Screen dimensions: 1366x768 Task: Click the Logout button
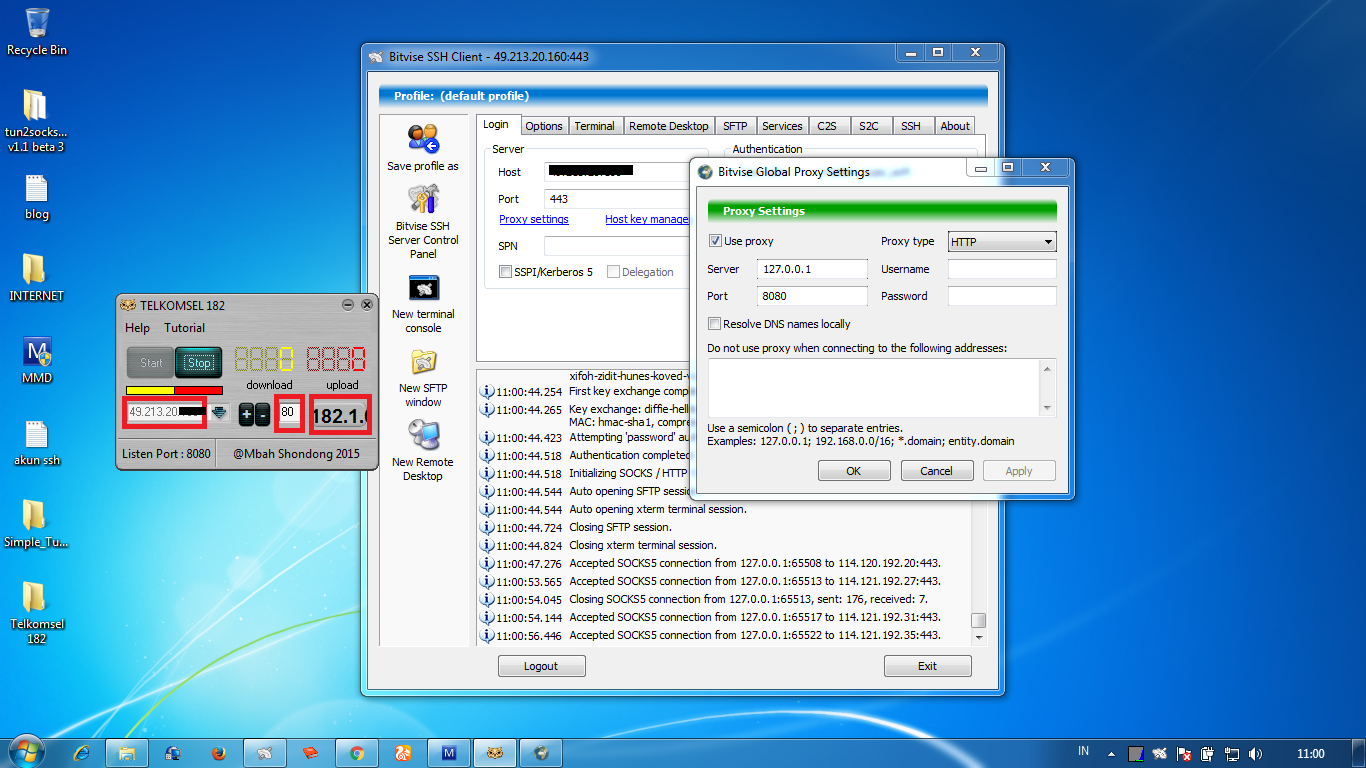point(541,666)
